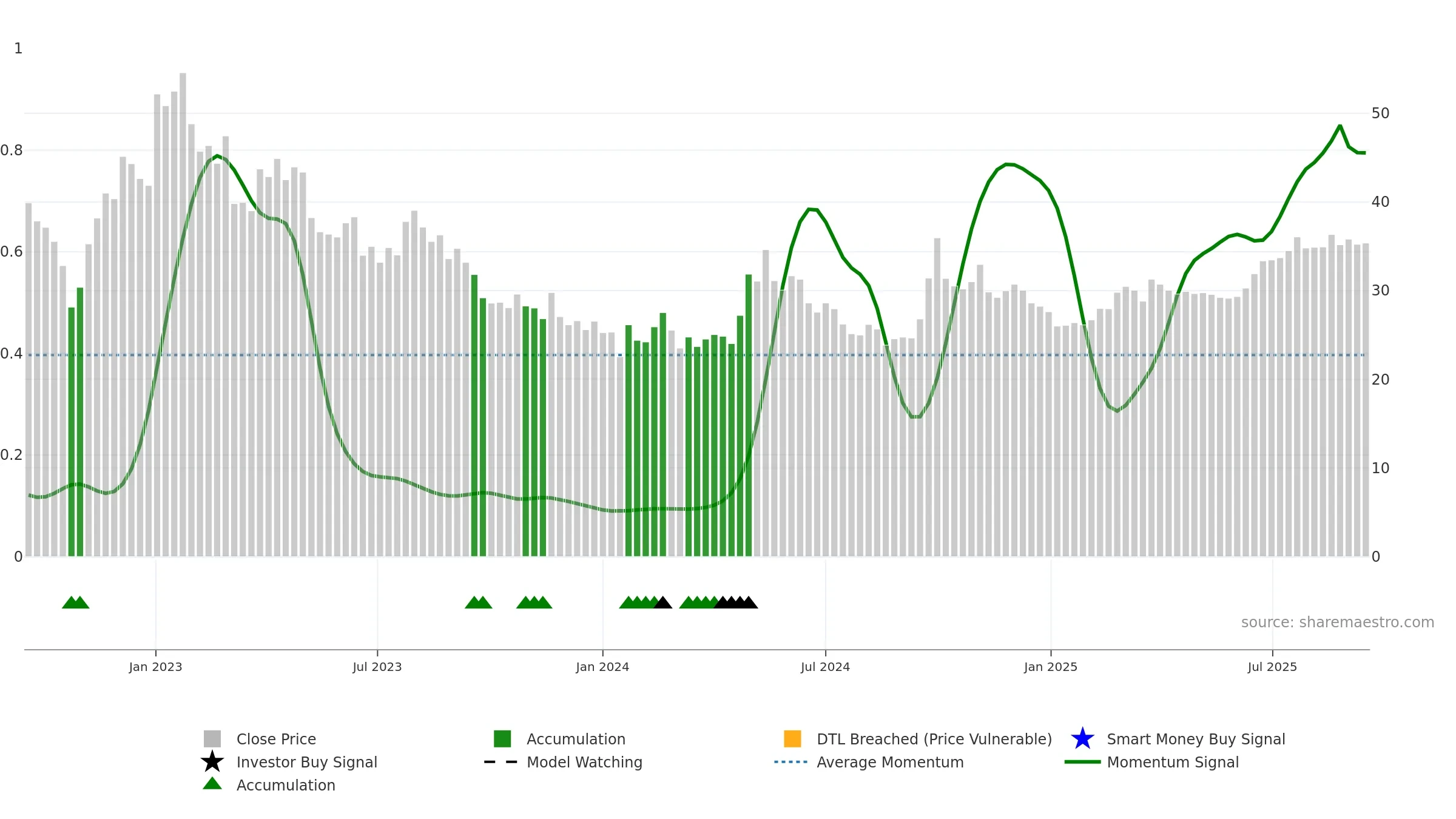Select the Jan 2025 axis tick label

(1051, 667)
